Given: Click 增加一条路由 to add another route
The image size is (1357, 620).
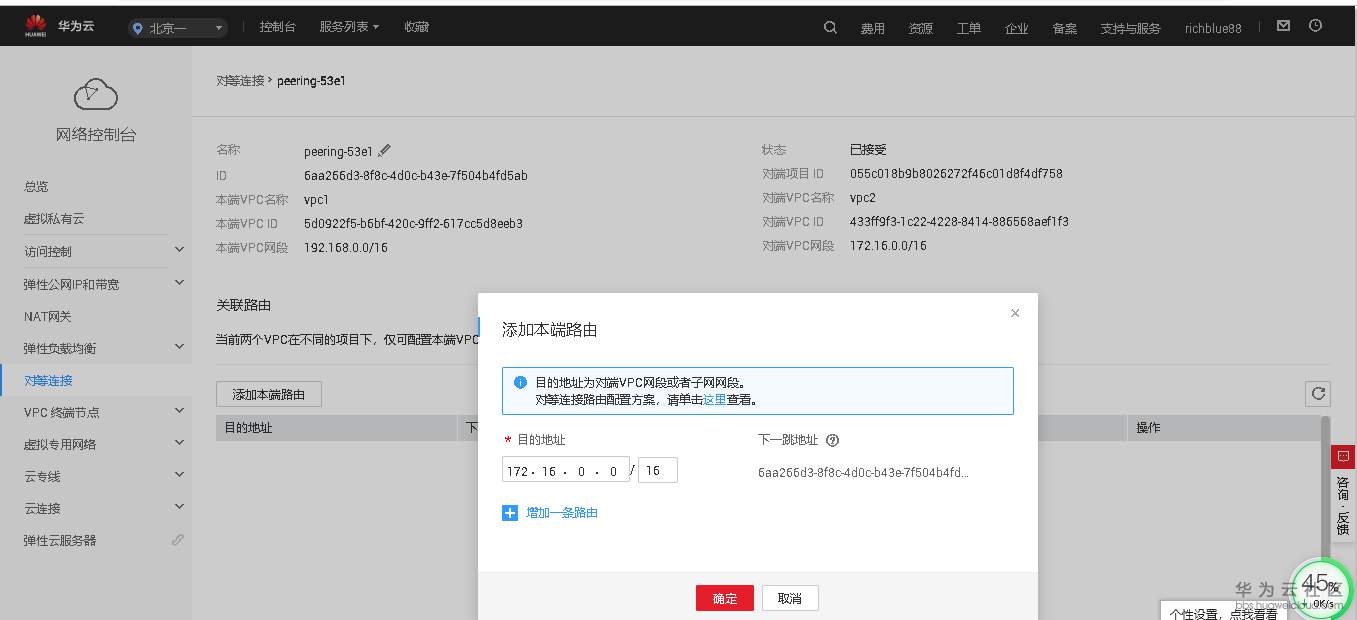Looking at the screenshot, I should click(x=561, y=512).
